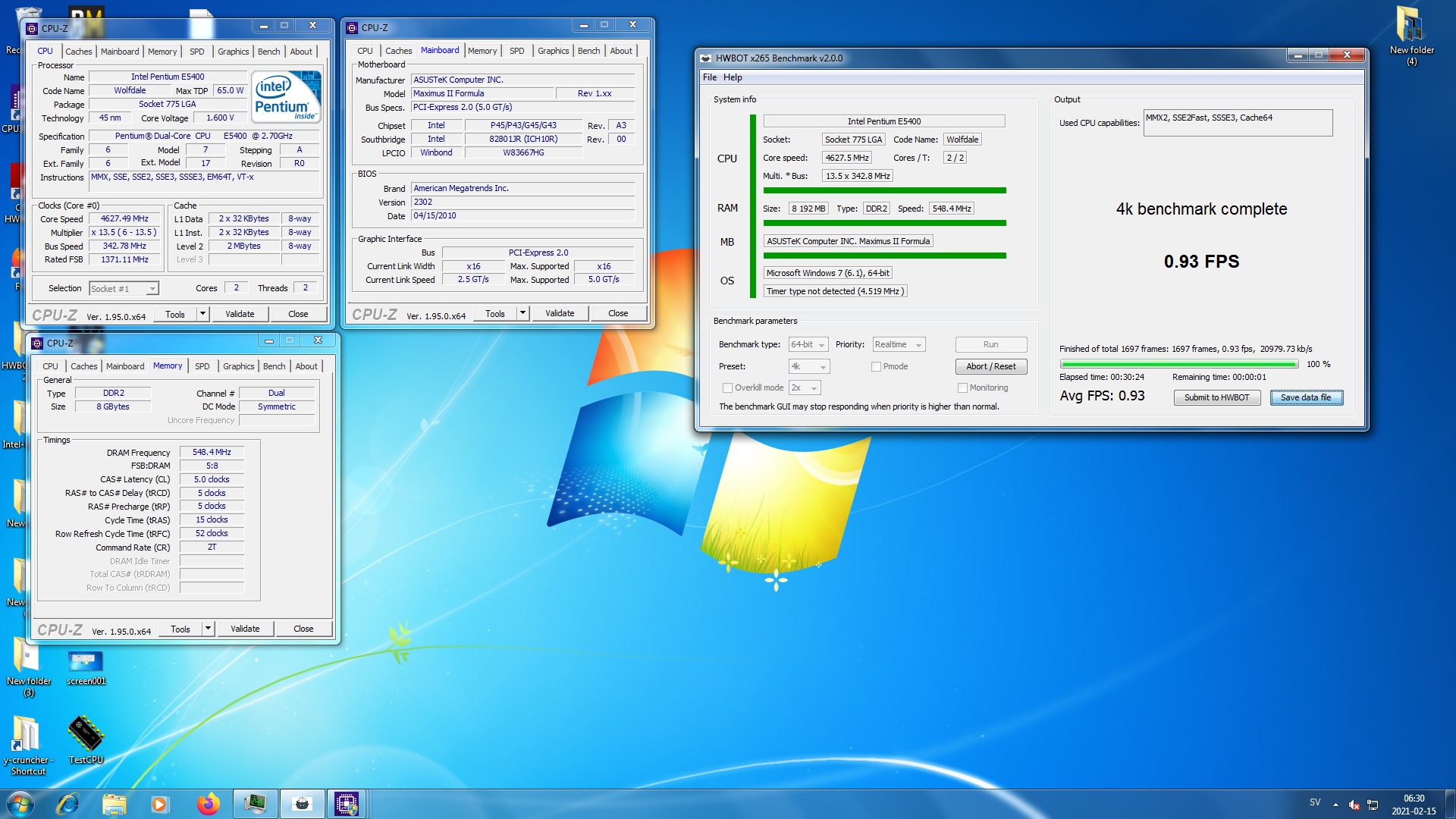This screenshot has width=1456, height=819.
Task: Open the Preset 4k dropdown
Action: [809, 366]
